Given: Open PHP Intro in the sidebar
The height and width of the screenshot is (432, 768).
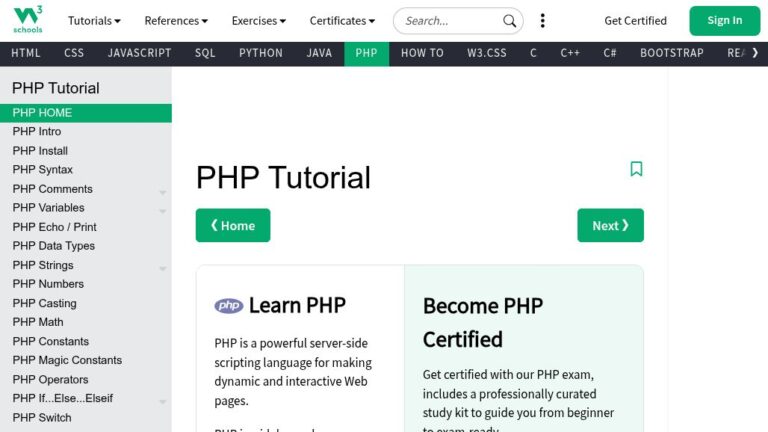Looking at the screenshot, I should click(x=86, y=132).
